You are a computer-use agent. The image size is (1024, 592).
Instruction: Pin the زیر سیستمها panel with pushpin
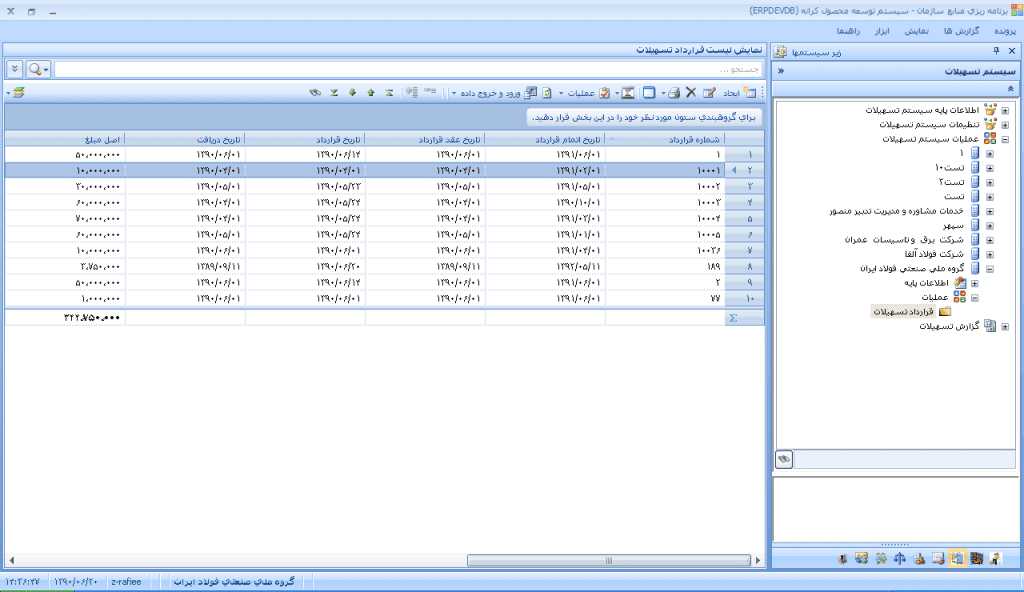coord(996,51)
